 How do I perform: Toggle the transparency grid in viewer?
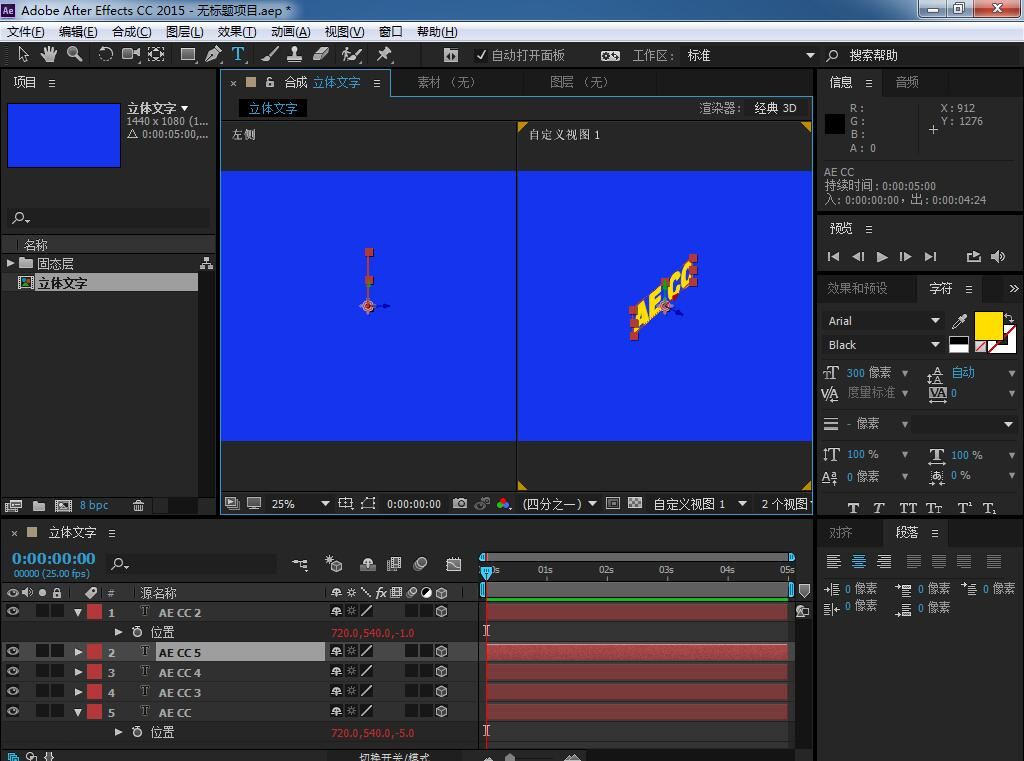click(635, 504)
